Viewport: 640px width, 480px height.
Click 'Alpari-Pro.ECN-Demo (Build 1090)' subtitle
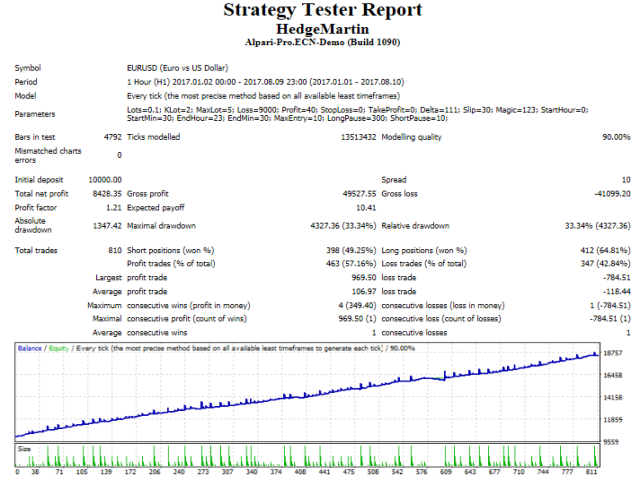[x=322, y=42]
